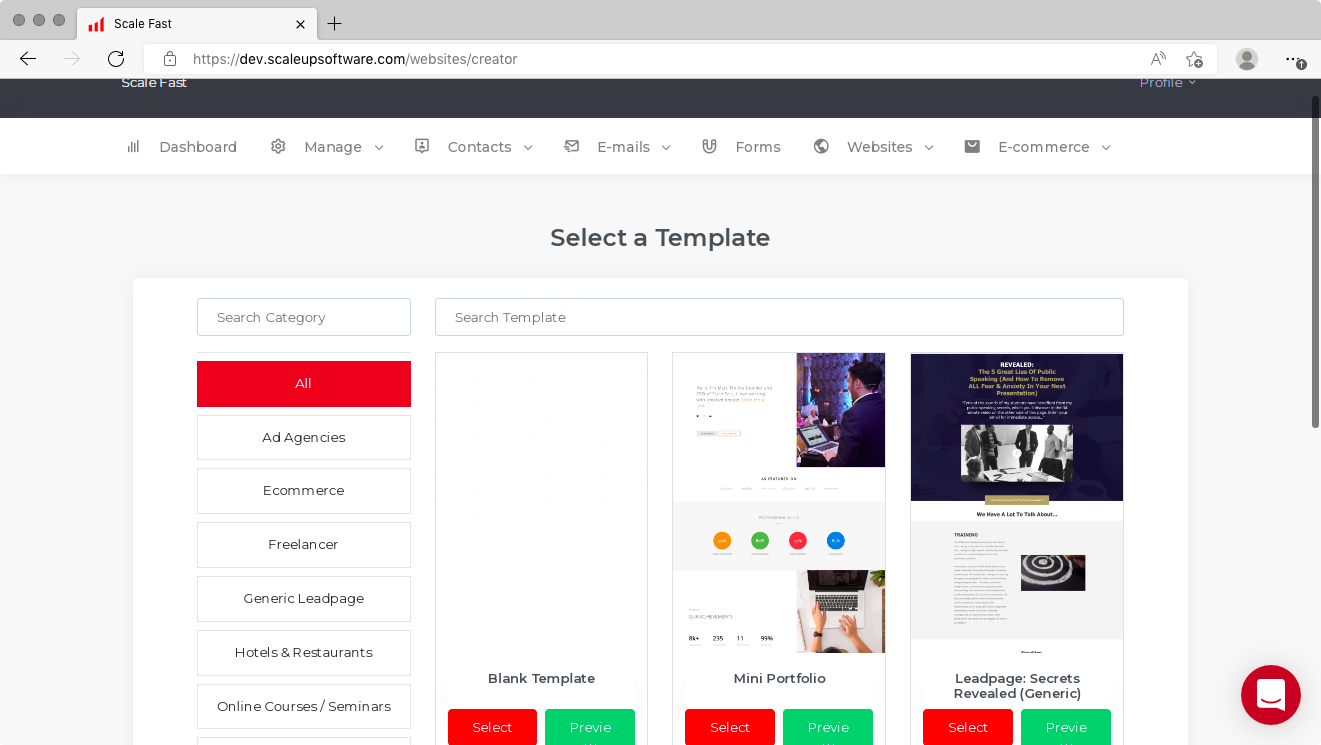
Task: Filter by Ad Agencies category
Action: click(x=304, y=437)
